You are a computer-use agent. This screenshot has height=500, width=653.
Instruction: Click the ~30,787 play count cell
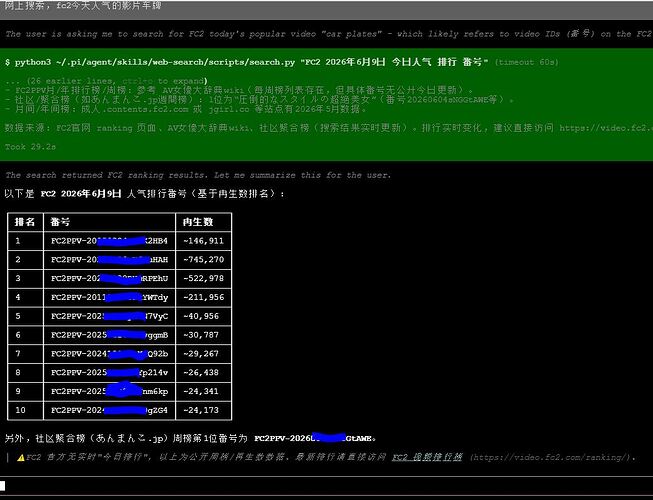tap(204, 335)
